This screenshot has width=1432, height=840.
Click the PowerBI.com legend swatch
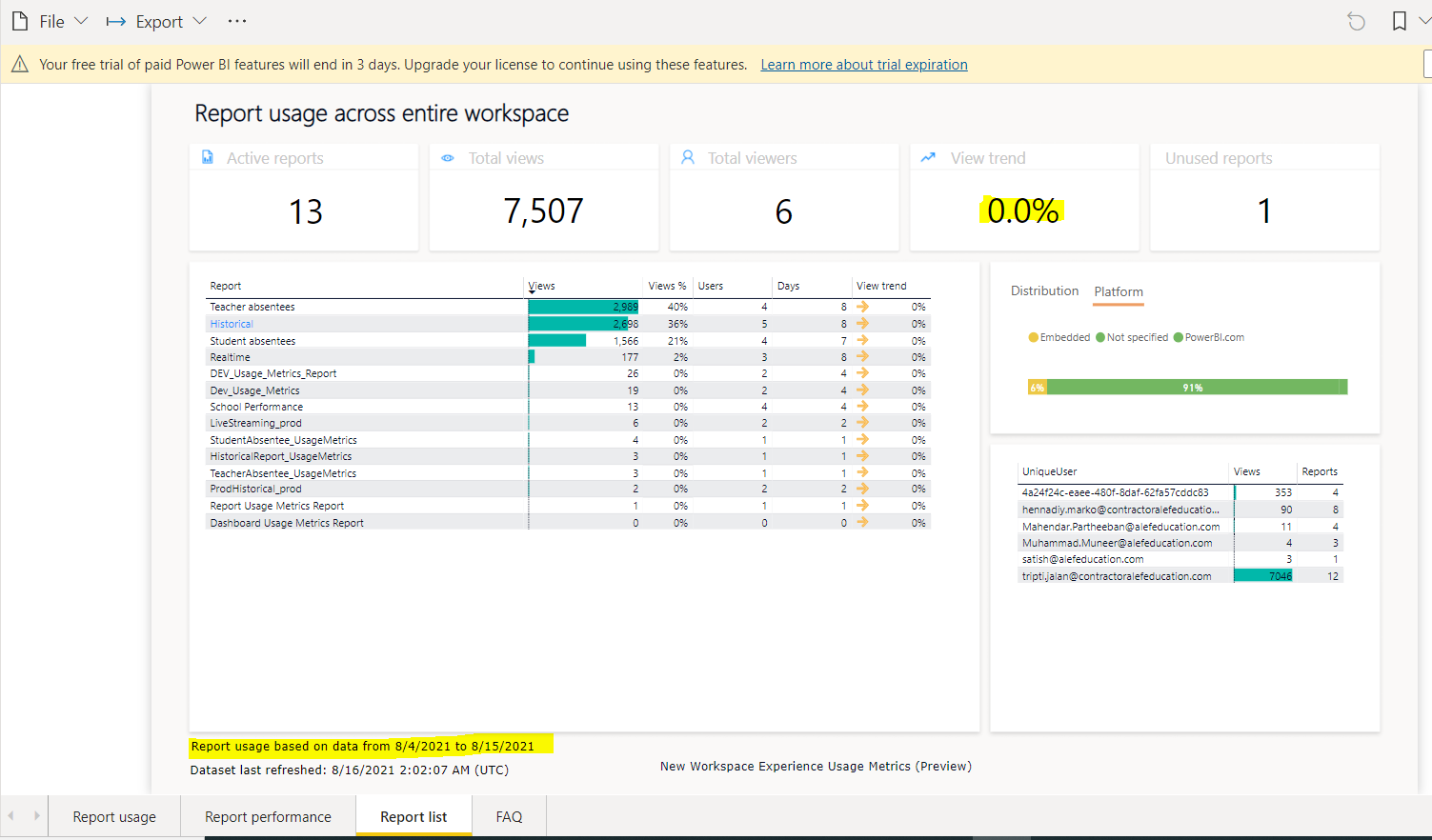(1179, 337)
